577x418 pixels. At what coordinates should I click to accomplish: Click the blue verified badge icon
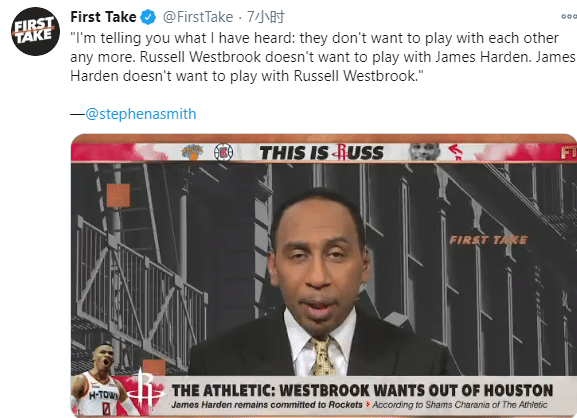148,17
